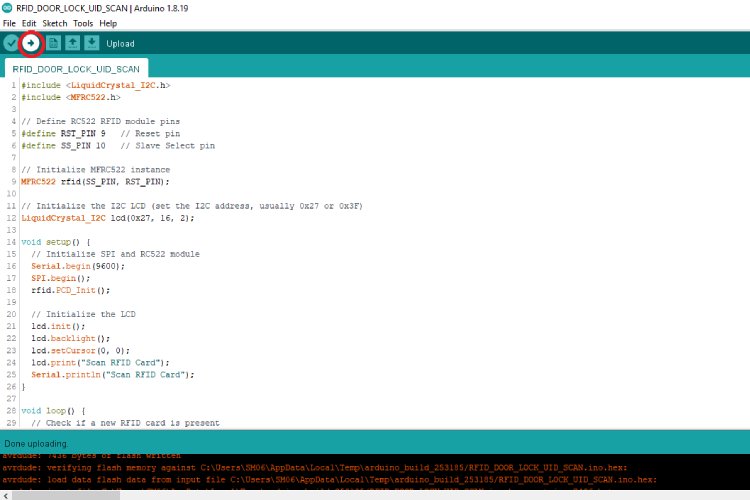Click the line '#include <MFRC522.h>'

[71, 97]
